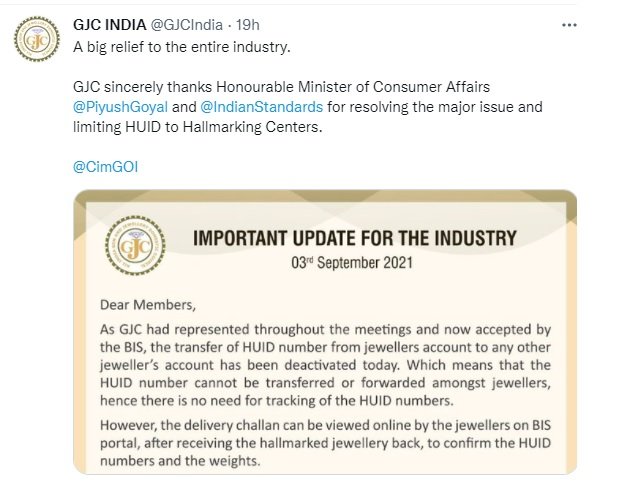This screenshot has height=483, width=644.
Task: Click the '03rd September 2021' date in image
Action: point(352,263)
